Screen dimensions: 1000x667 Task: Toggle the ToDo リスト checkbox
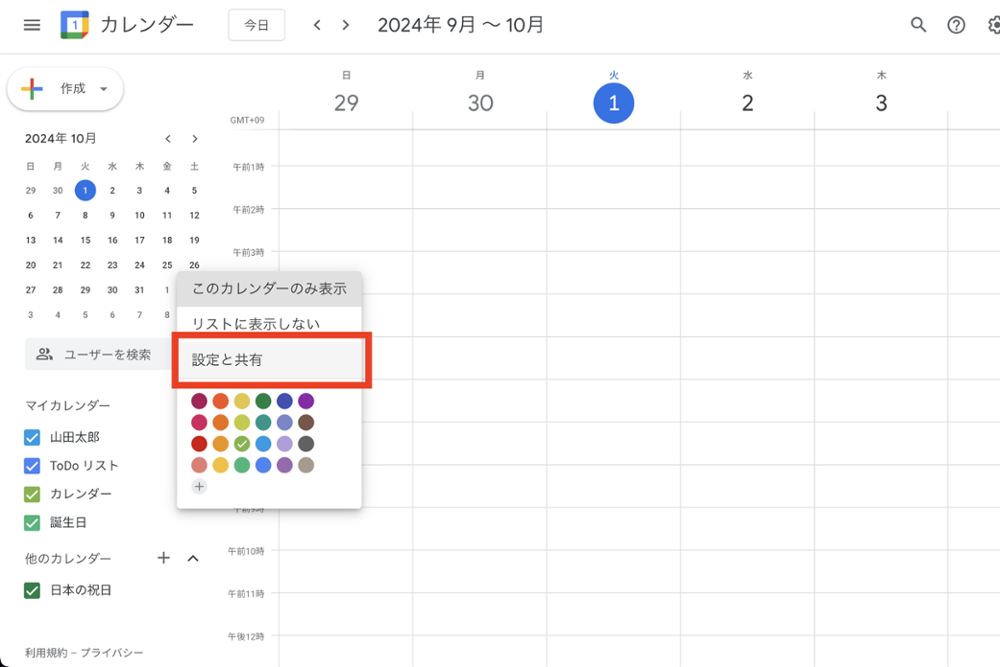coord(32,465)
